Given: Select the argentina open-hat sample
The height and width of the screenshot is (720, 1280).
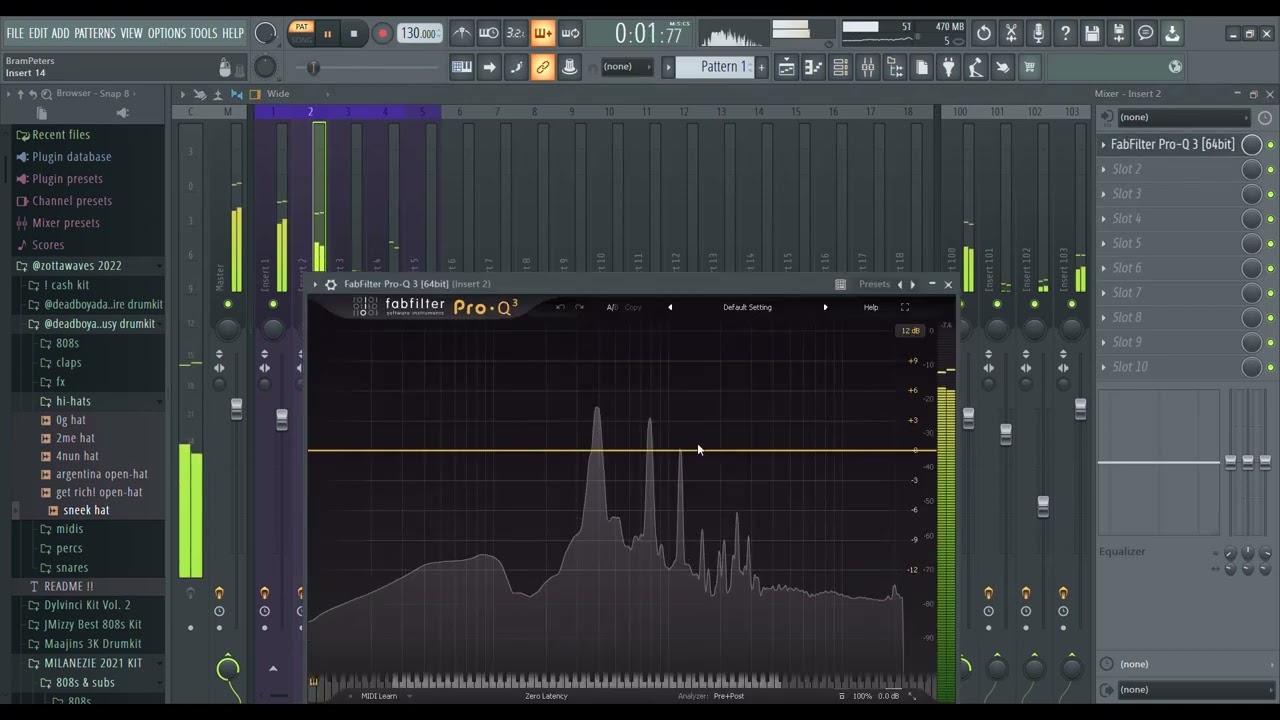Looking at the screenshot, I should click(102, 474).
